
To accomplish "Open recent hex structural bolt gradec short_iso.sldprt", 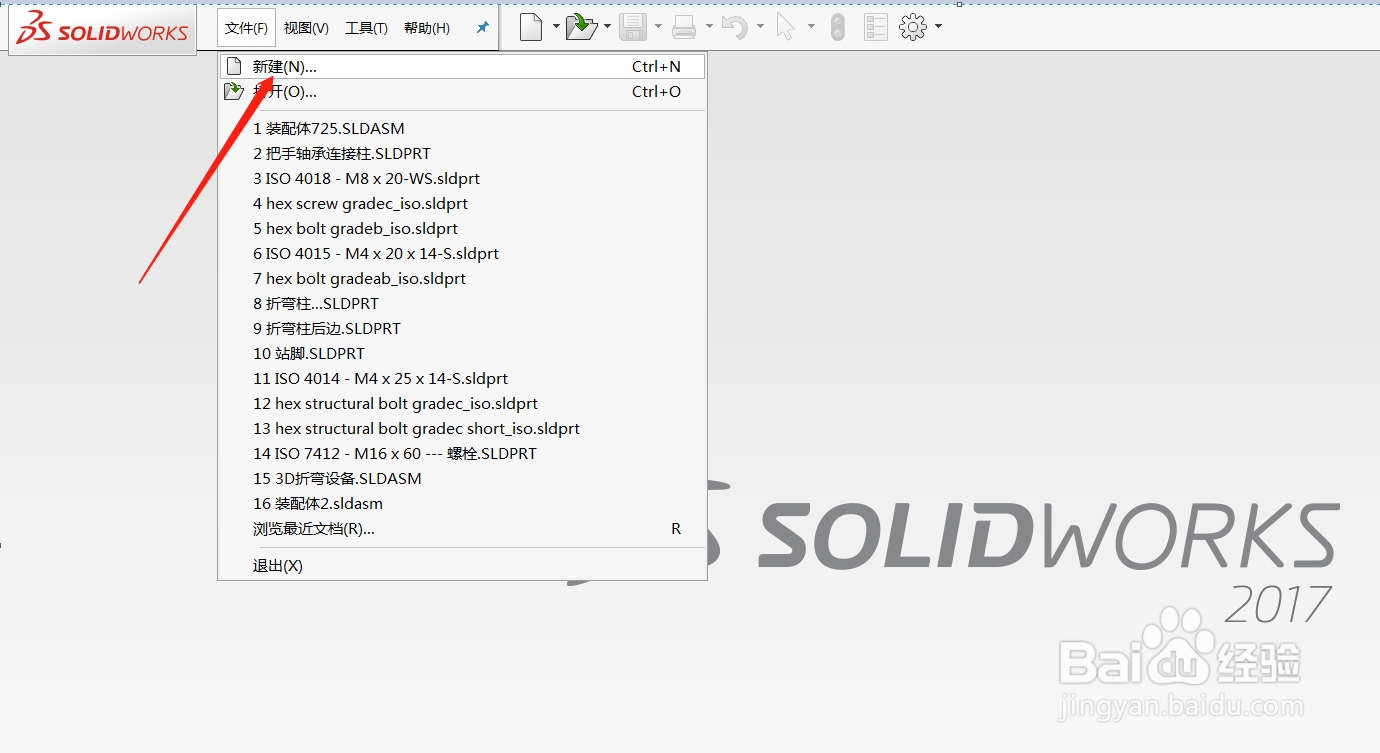I will 462,429.
